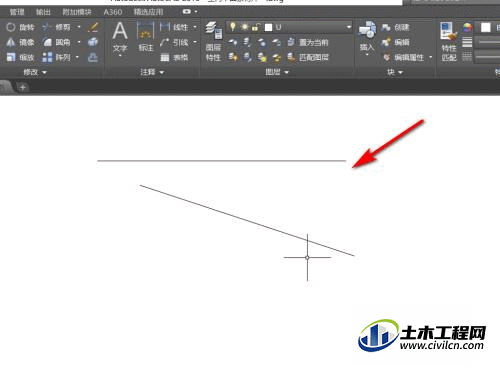Image resolution: width=500 pixels, height=375 pixels.
Task: Open 图层特性 (Layer Properties) manager
Action: (213, 42)
